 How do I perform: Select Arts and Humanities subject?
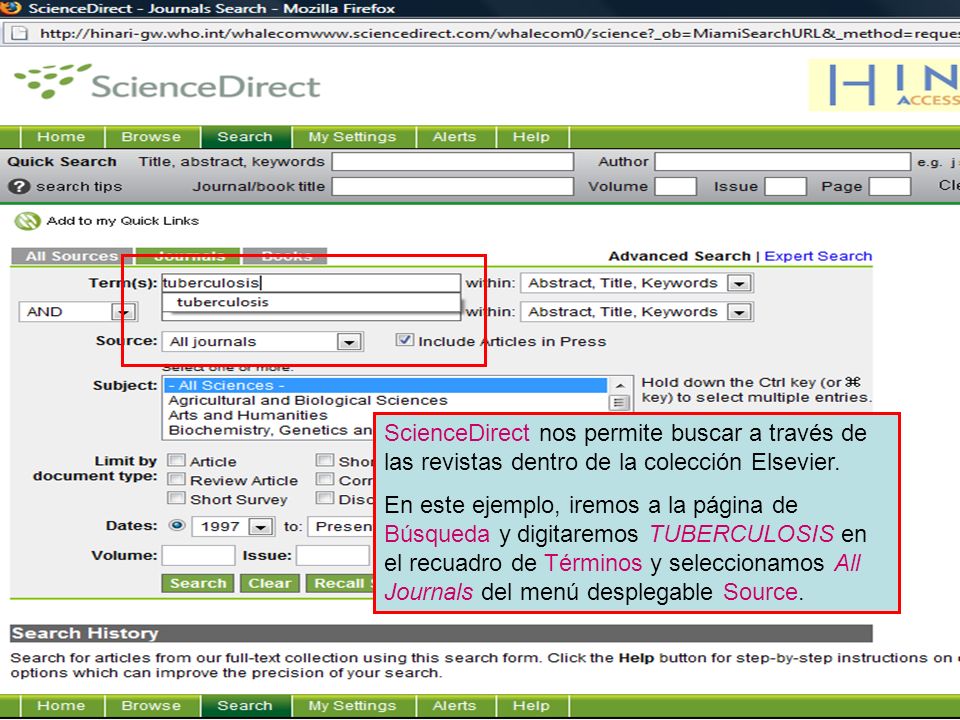coord(248,415)
